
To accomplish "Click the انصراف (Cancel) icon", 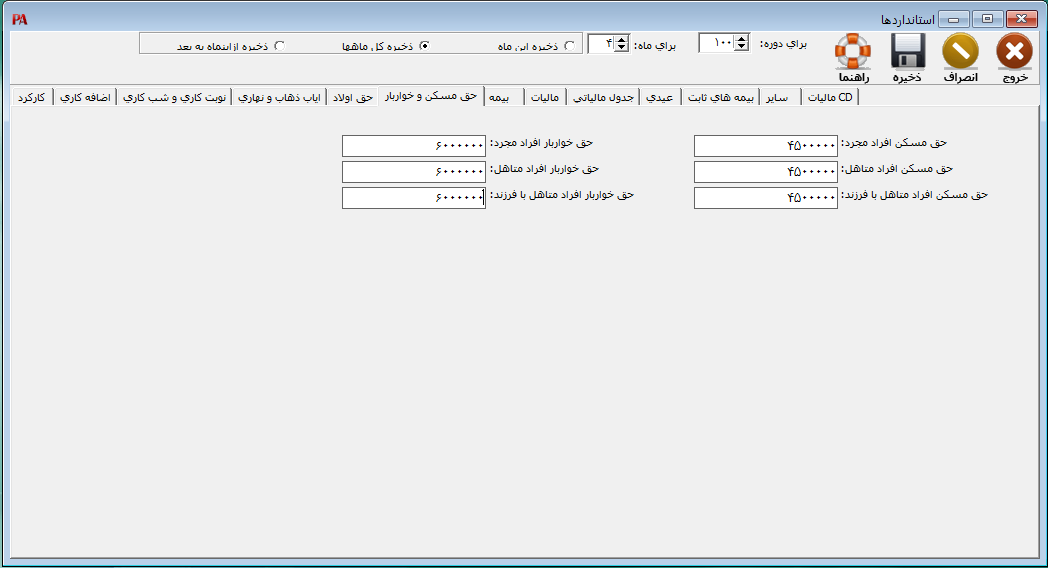I will (960, 51).
